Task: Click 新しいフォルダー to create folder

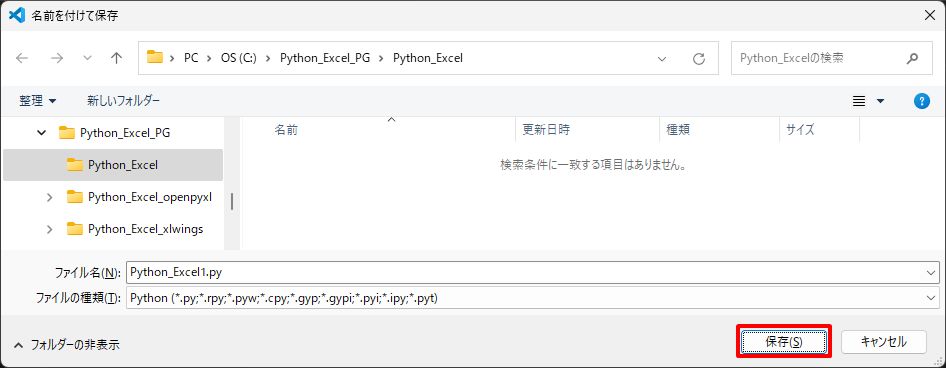Action: pyautogui.click(x=123, y=101)
